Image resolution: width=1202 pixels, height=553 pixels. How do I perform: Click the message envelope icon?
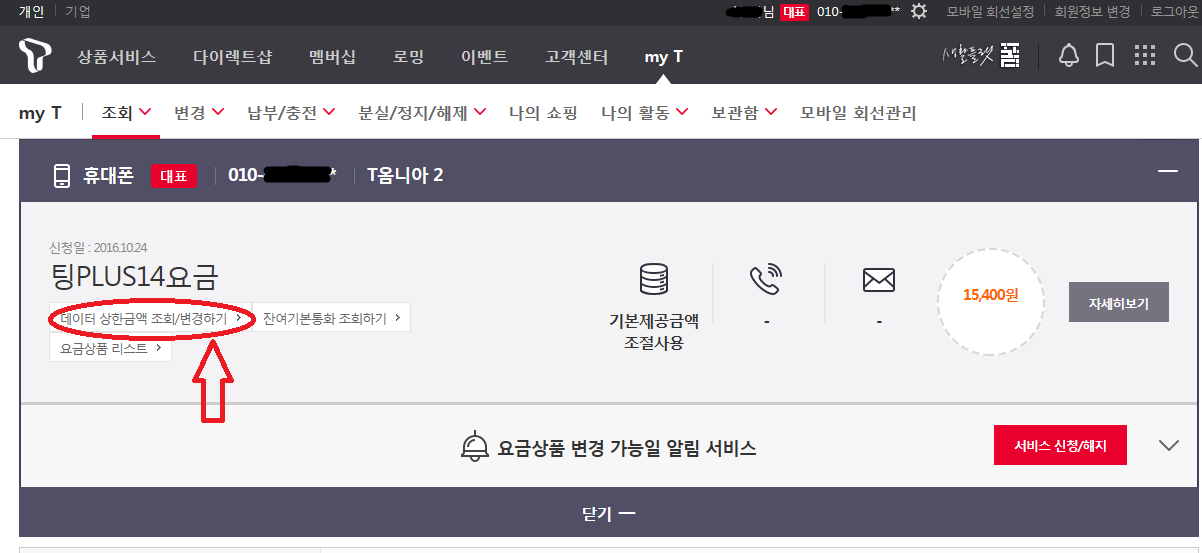[x=878, y=280]
